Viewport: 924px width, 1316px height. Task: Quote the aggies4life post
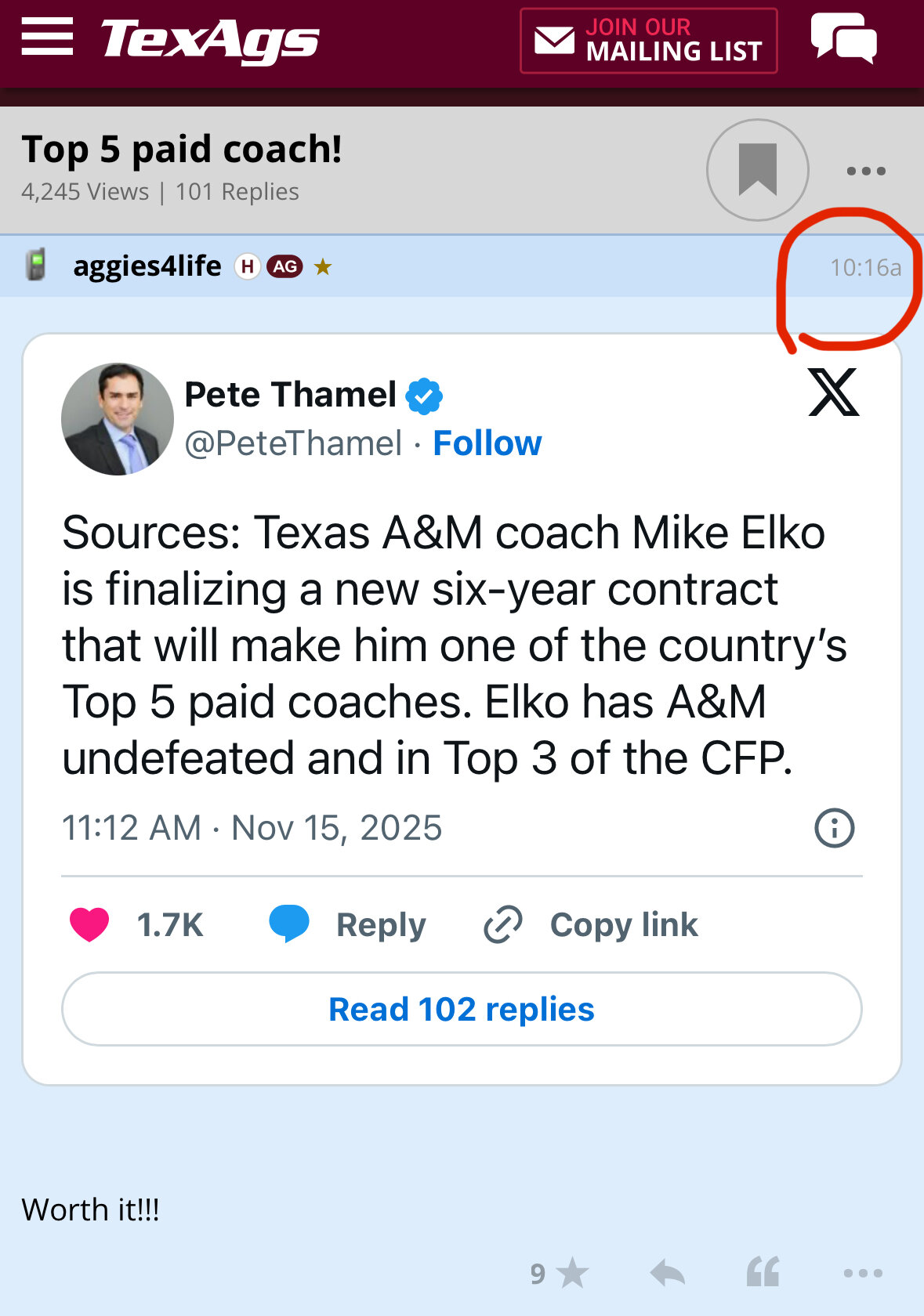pyautogui.click(x=763, y=1274)
